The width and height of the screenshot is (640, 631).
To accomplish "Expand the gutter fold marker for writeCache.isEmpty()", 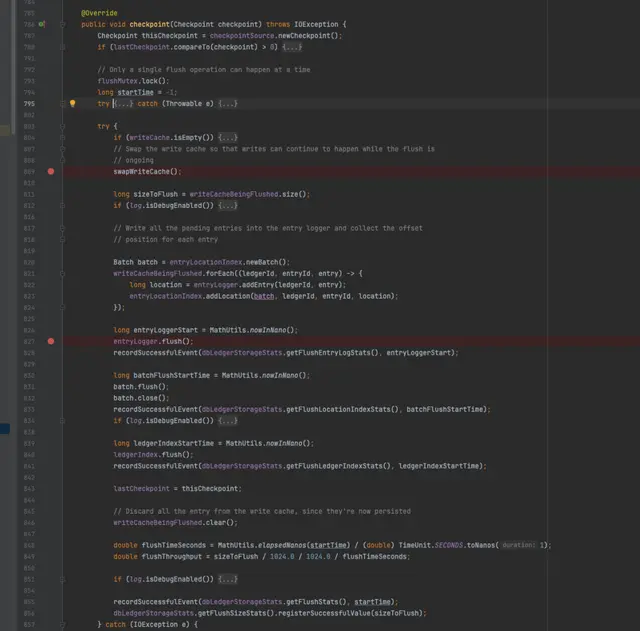I will 62,138.
